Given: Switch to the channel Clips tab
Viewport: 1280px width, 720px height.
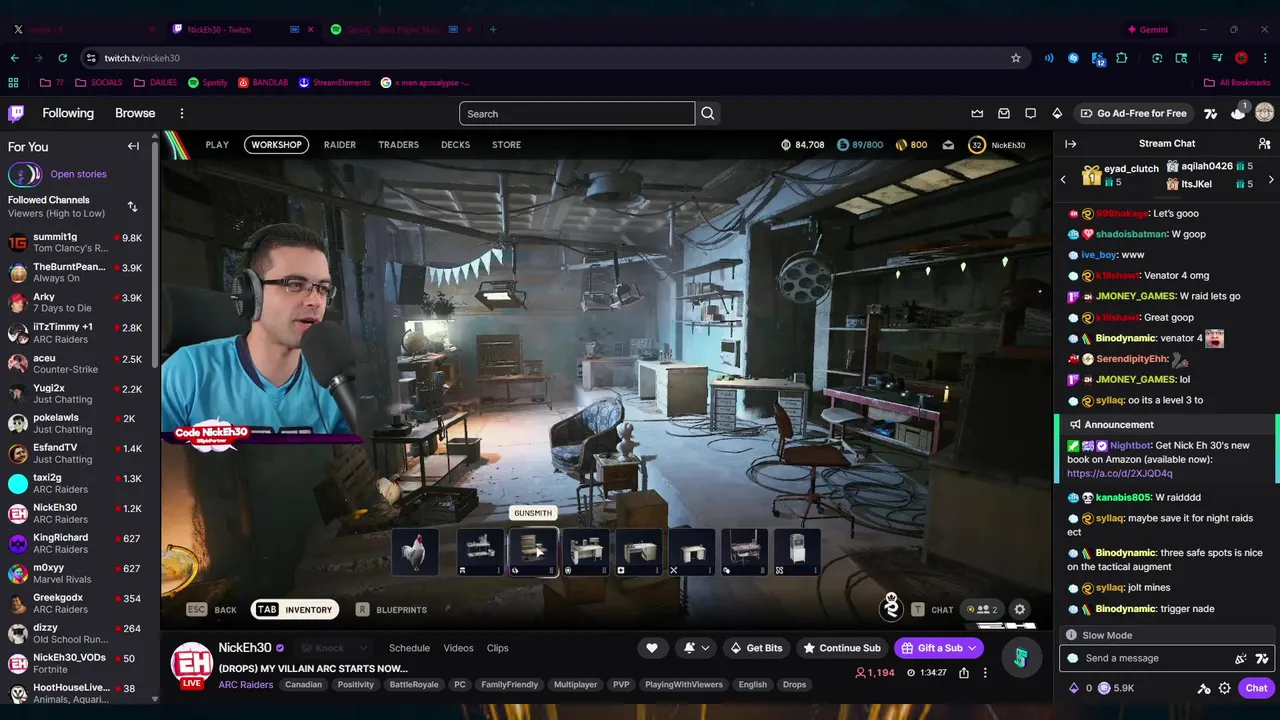Looking at the screenshot, I should point(497,648).
